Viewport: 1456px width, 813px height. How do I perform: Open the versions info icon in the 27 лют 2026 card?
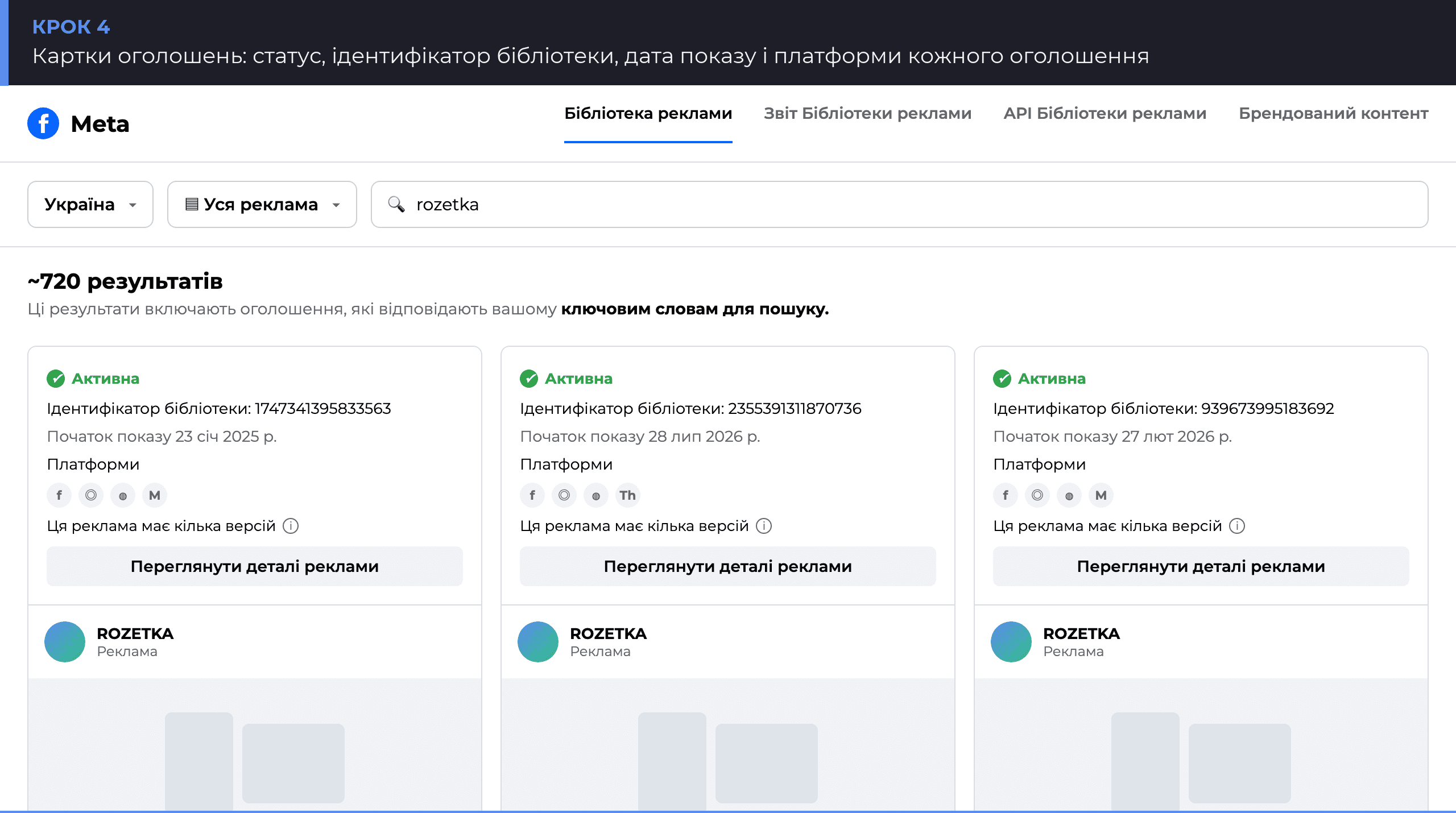point(1237,526)
